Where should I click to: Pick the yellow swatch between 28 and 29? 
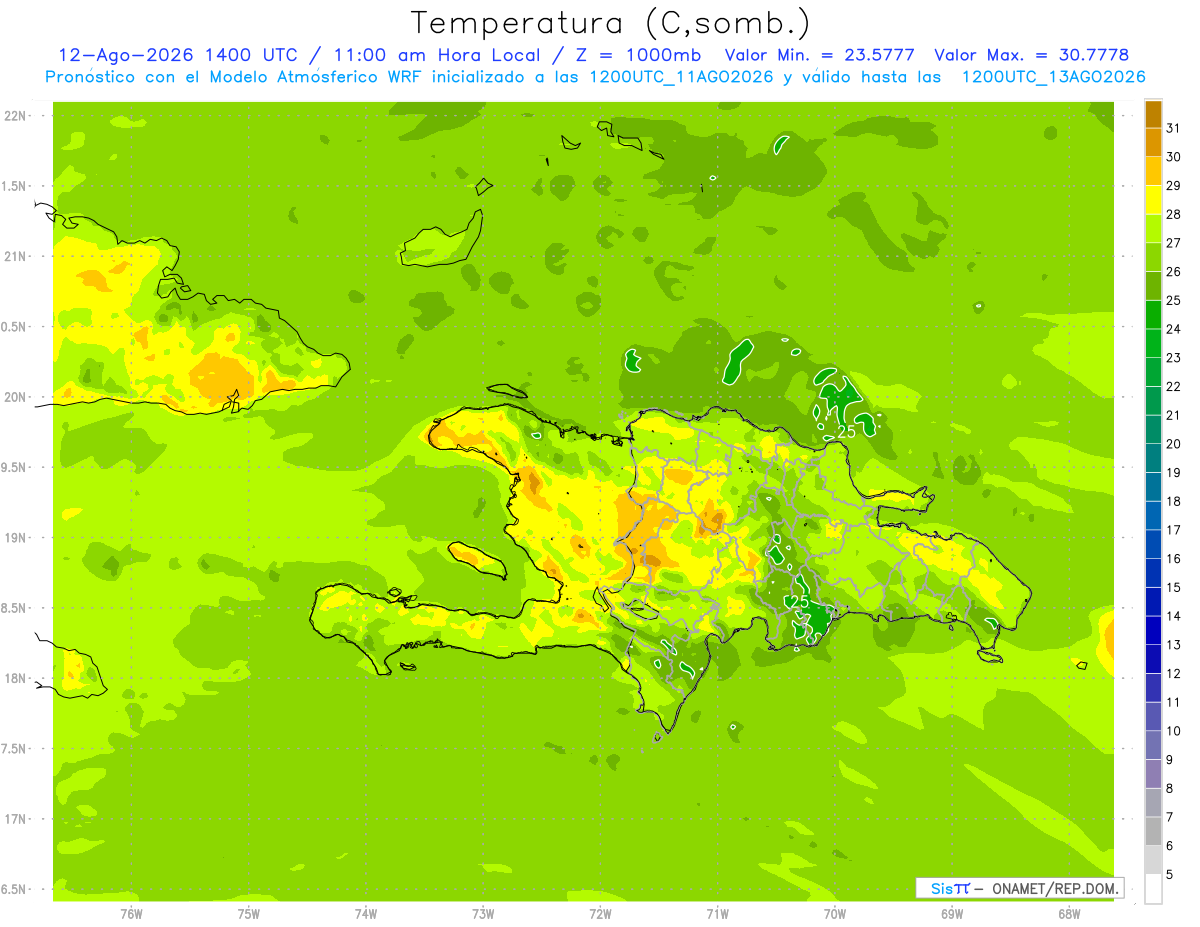[x=1153, y=200]
